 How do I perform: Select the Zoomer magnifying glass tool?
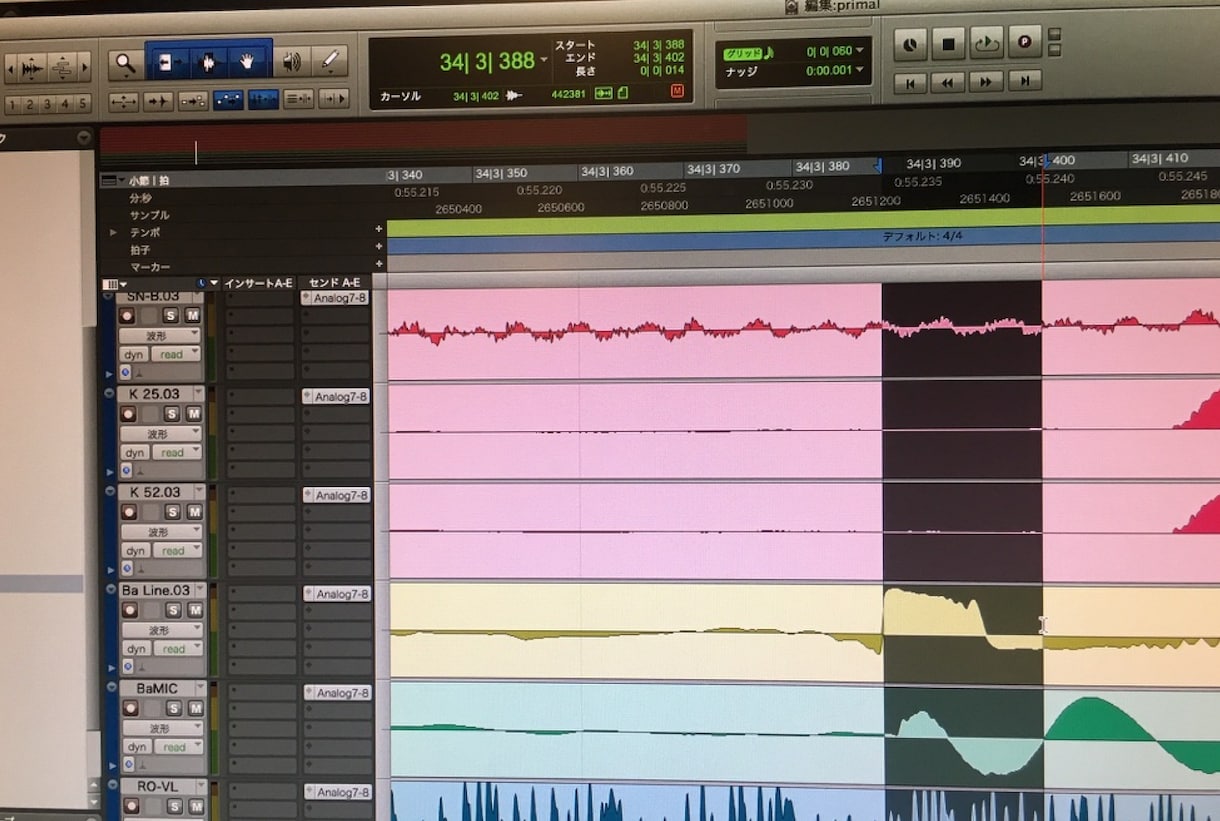tap(124, 63)
